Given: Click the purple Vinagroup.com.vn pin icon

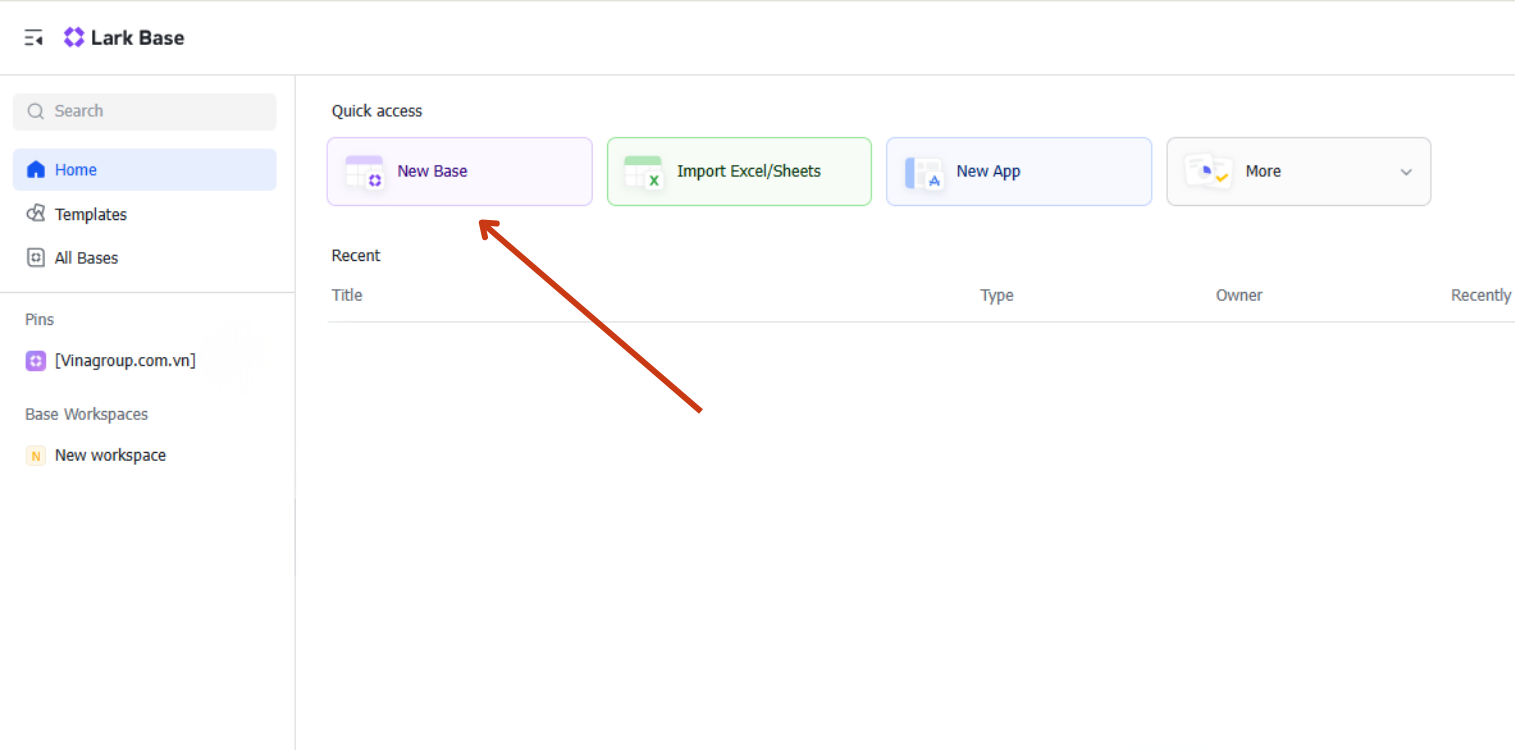Looking at the screenshot, I should pyautogui.click(x=36, y=361).
